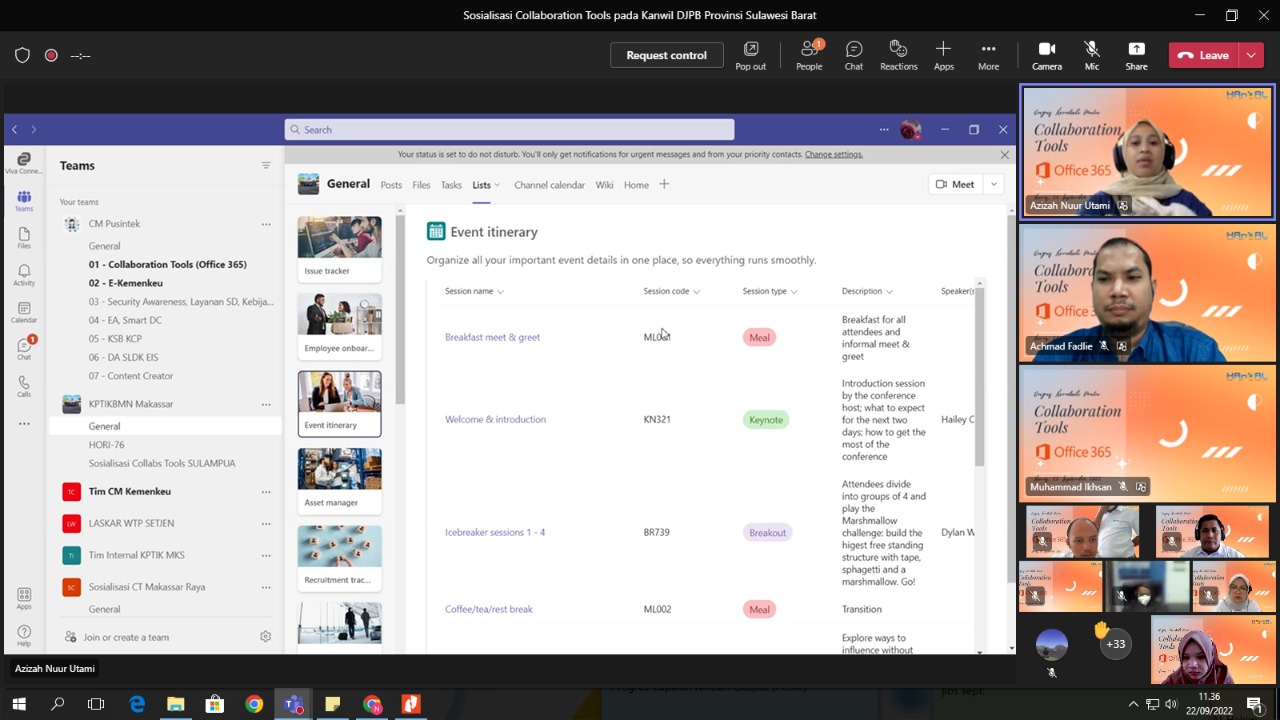This screenshot has width=1280, height=720.
Task: Open Calendar in shared Teams sidebar
Action: [x=24, y=312]
